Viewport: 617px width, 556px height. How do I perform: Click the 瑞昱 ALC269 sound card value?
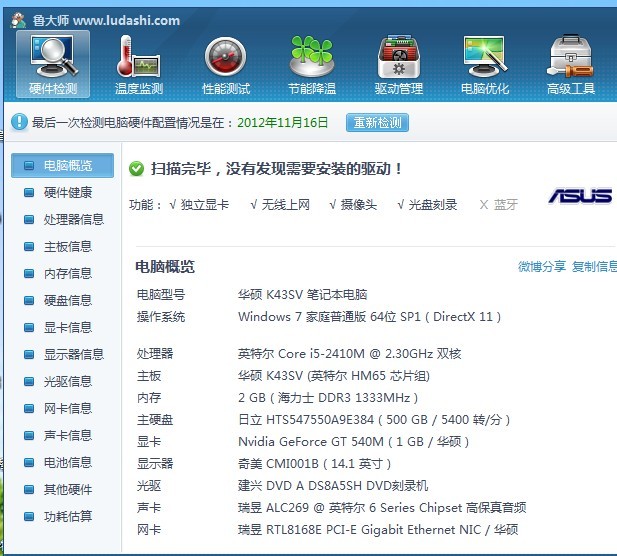tap(382, 508)
